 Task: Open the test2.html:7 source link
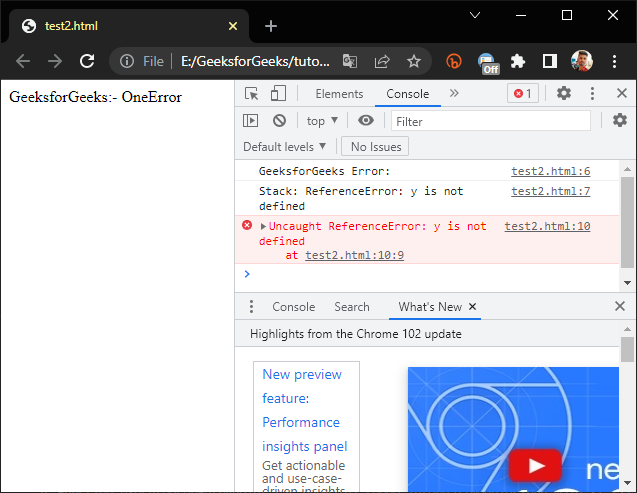coord(550,191)
